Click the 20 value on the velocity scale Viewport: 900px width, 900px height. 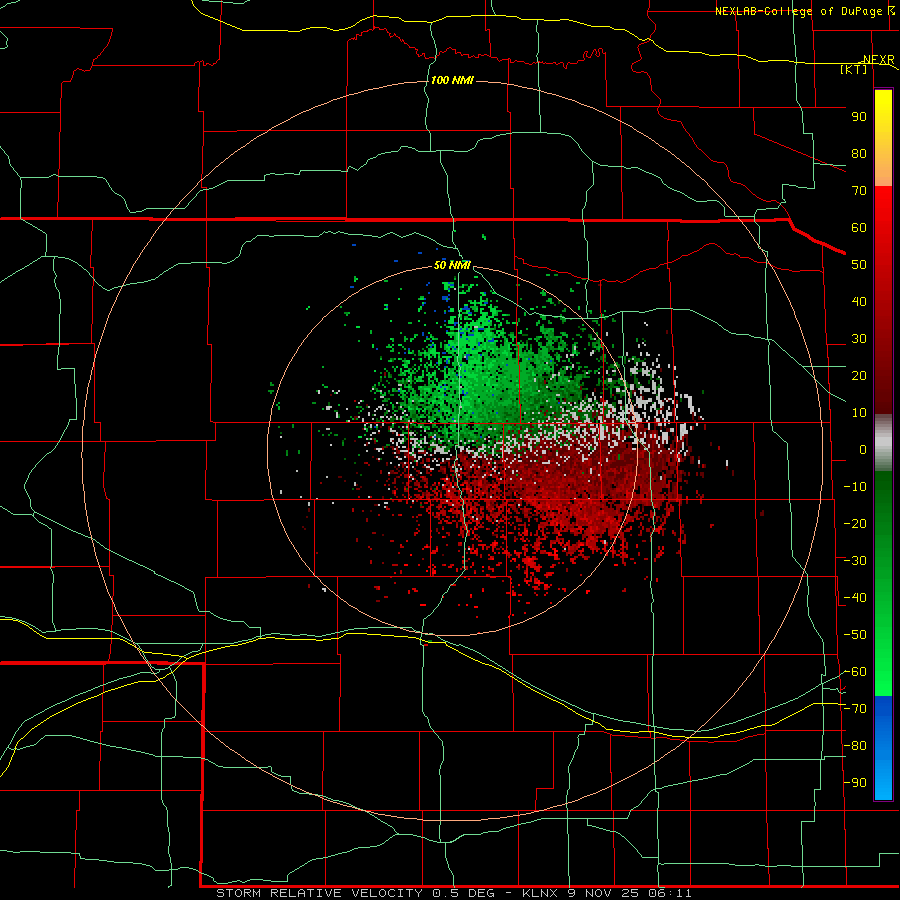pos(859,376)
